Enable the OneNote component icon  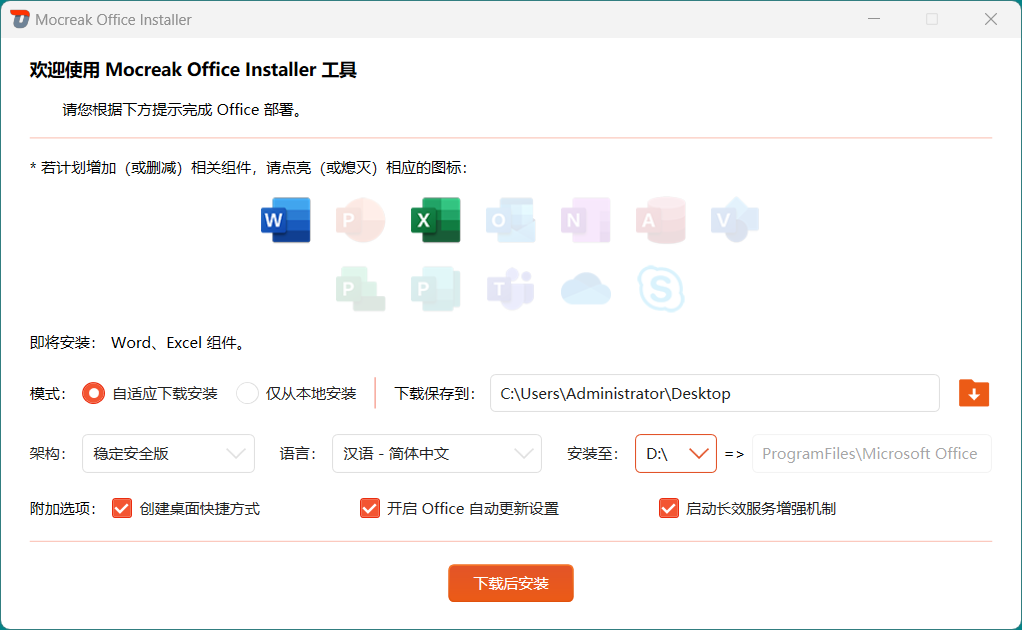tap(585, 220)
